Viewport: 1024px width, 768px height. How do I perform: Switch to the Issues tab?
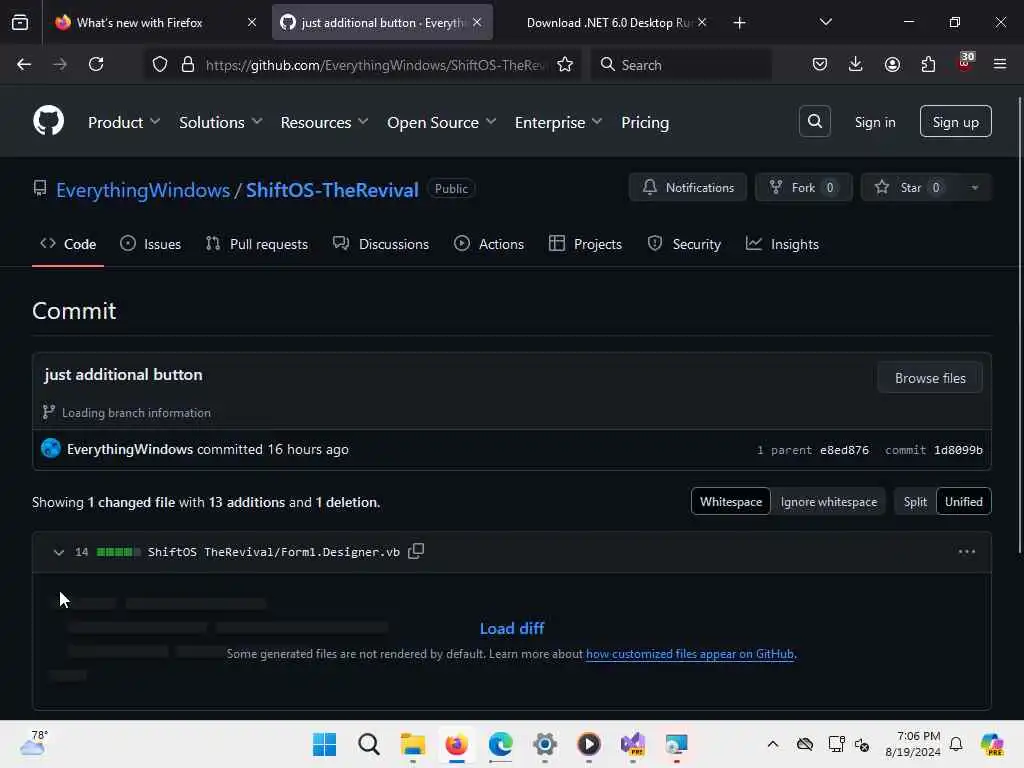pos(151,244)
